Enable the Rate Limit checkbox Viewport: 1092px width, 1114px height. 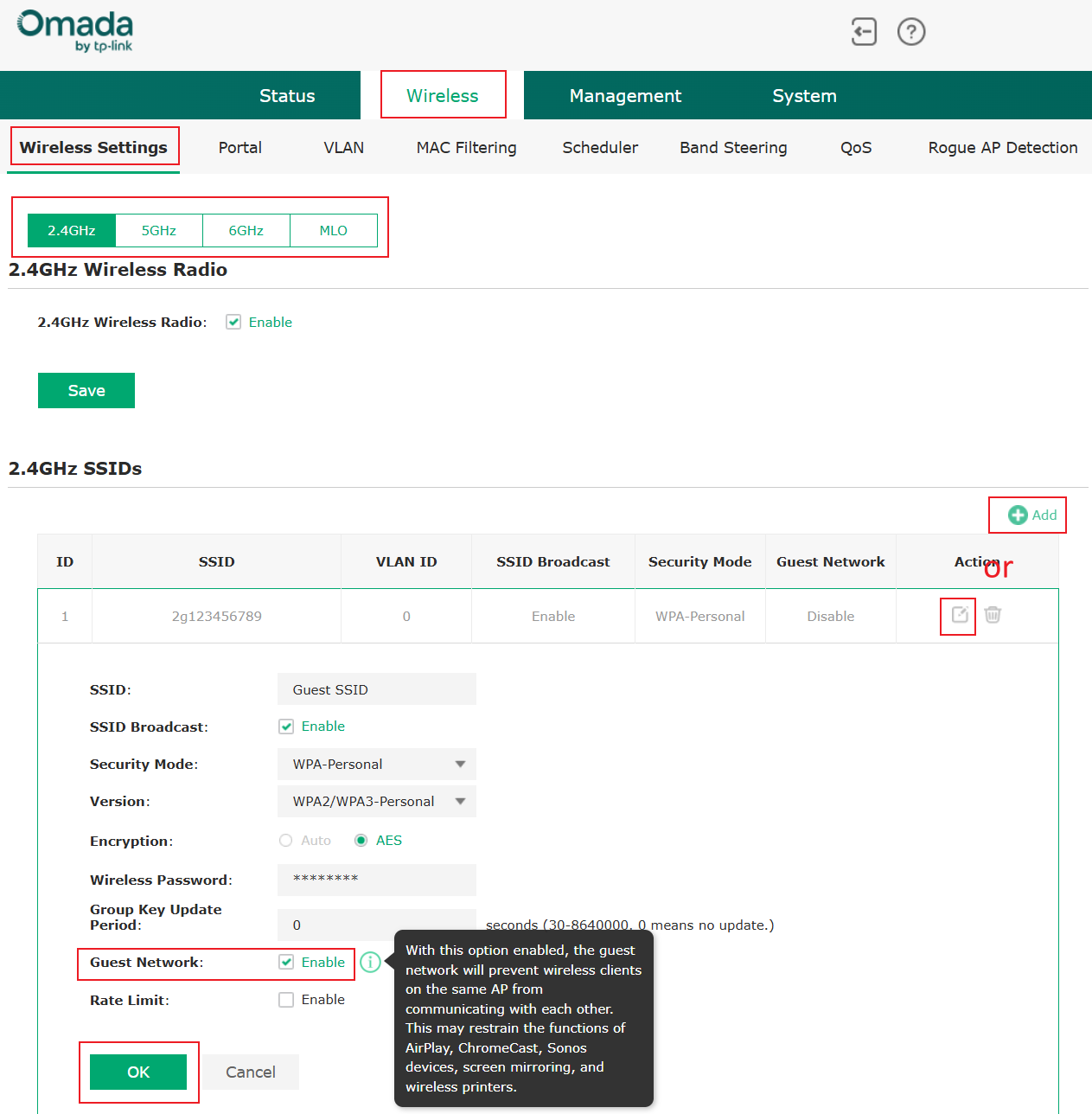[x=286, y=1000]
